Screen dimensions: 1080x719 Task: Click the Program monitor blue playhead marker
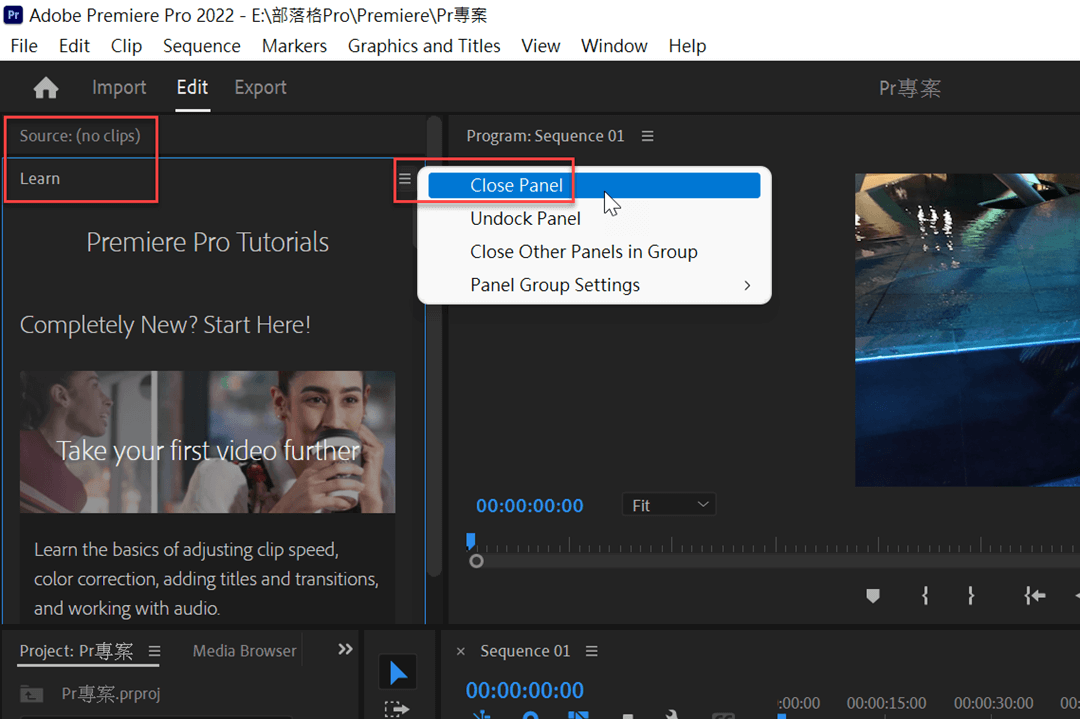(470, 541)
